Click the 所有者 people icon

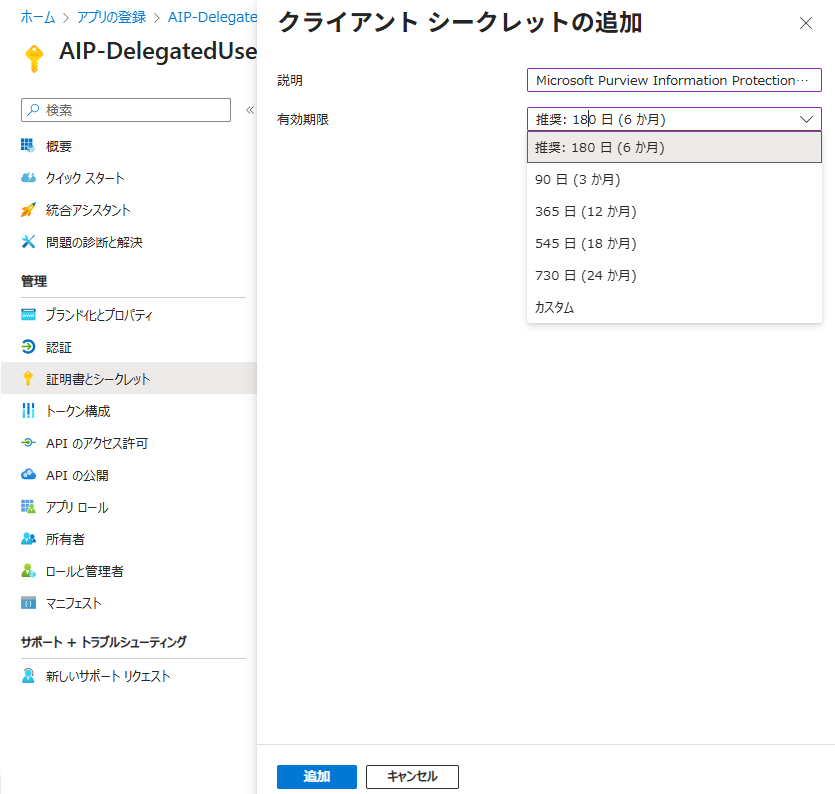(28, 538)
